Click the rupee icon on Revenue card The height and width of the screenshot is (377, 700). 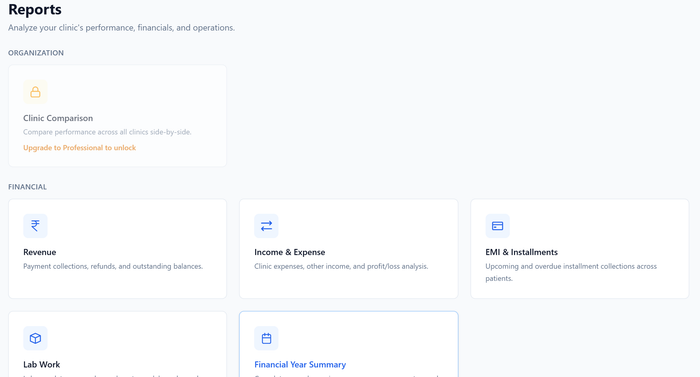tap(35, 226)
